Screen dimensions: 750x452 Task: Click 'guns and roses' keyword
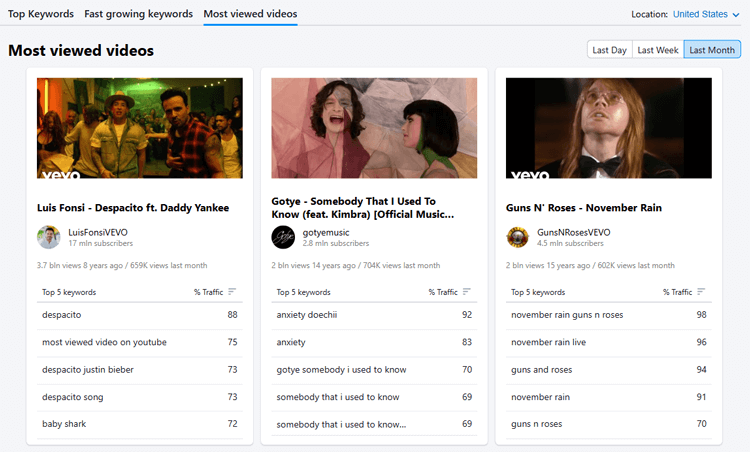click(541, 370)
